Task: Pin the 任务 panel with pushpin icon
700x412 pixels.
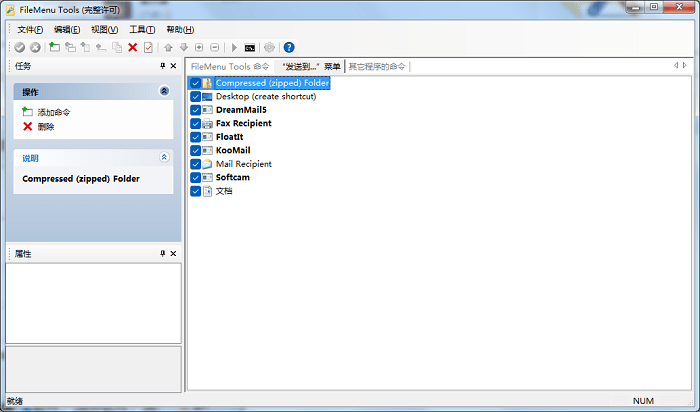Action: [162, 66]
